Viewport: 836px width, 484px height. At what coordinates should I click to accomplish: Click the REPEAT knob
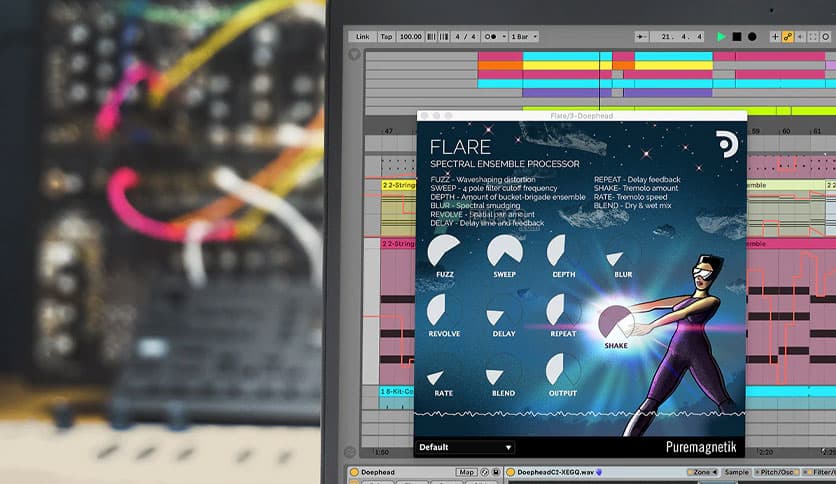[x=563, y=310]
